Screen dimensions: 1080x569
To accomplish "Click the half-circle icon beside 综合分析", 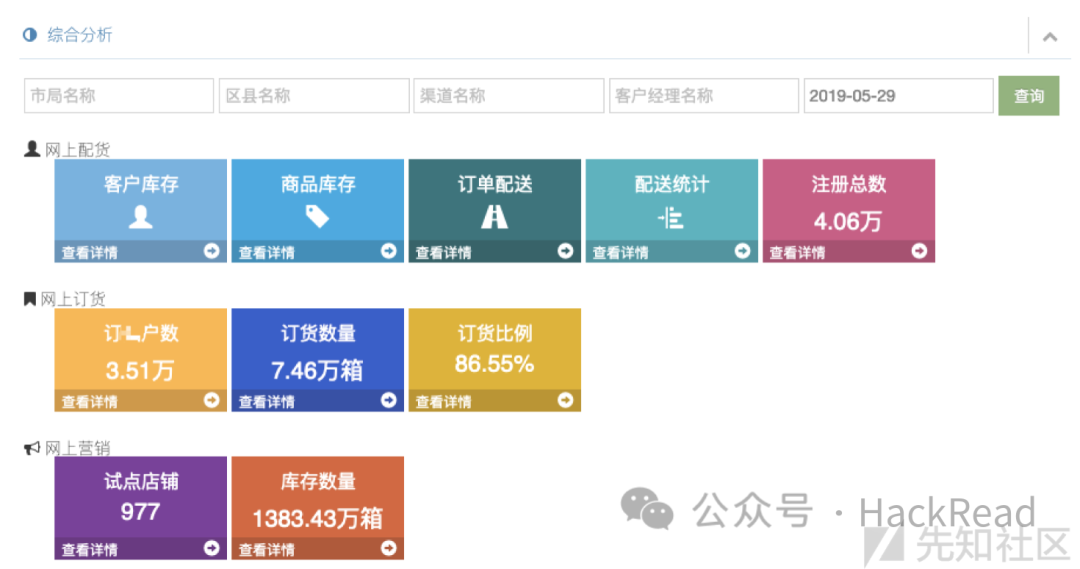I will (30, 34).
